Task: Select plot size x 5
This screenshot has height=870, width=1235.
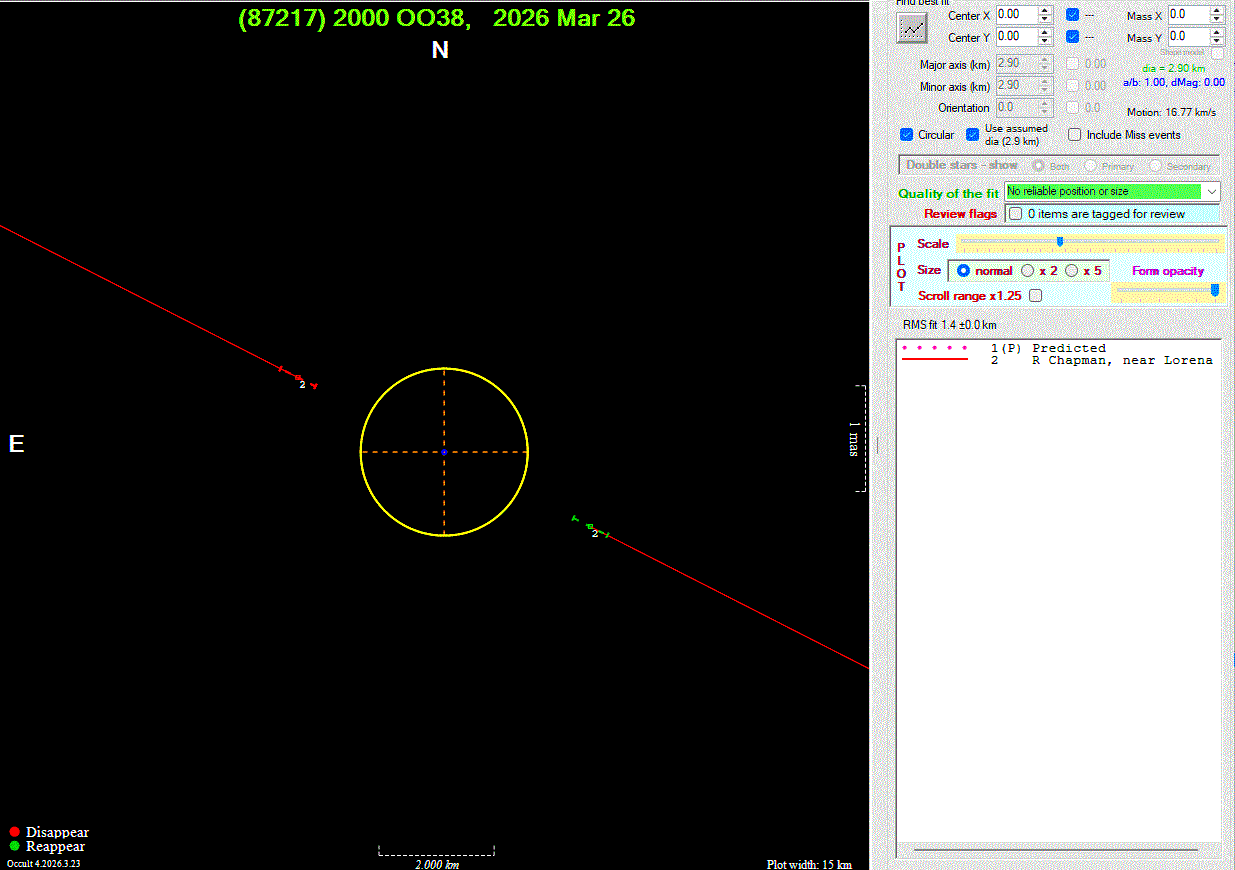Action: 1071,271
